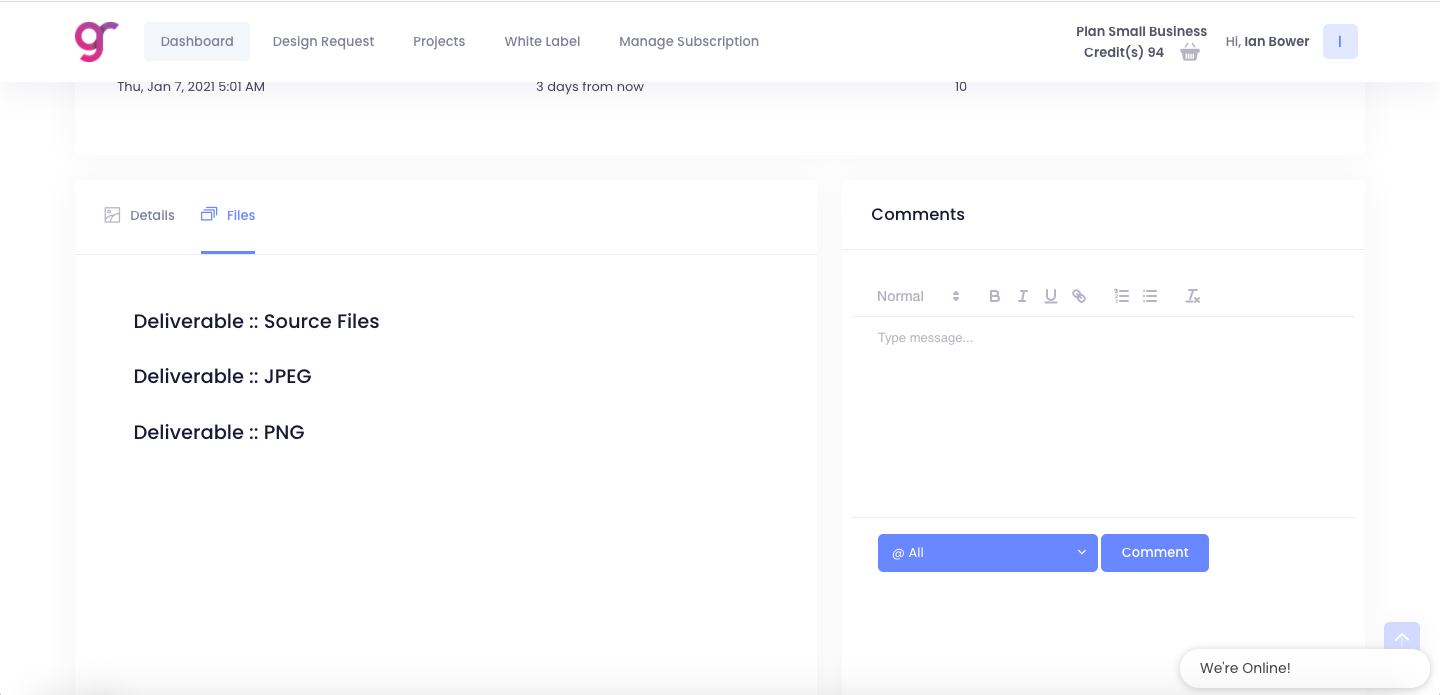
Task: Click the Type message text area
Action: tap(1104, 417)
